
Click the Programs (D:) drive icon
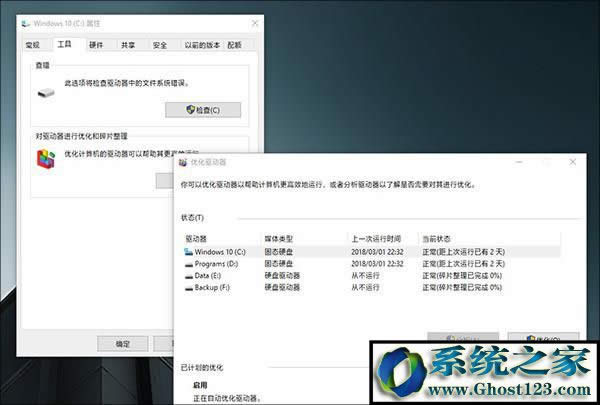(x=188, y=263)
